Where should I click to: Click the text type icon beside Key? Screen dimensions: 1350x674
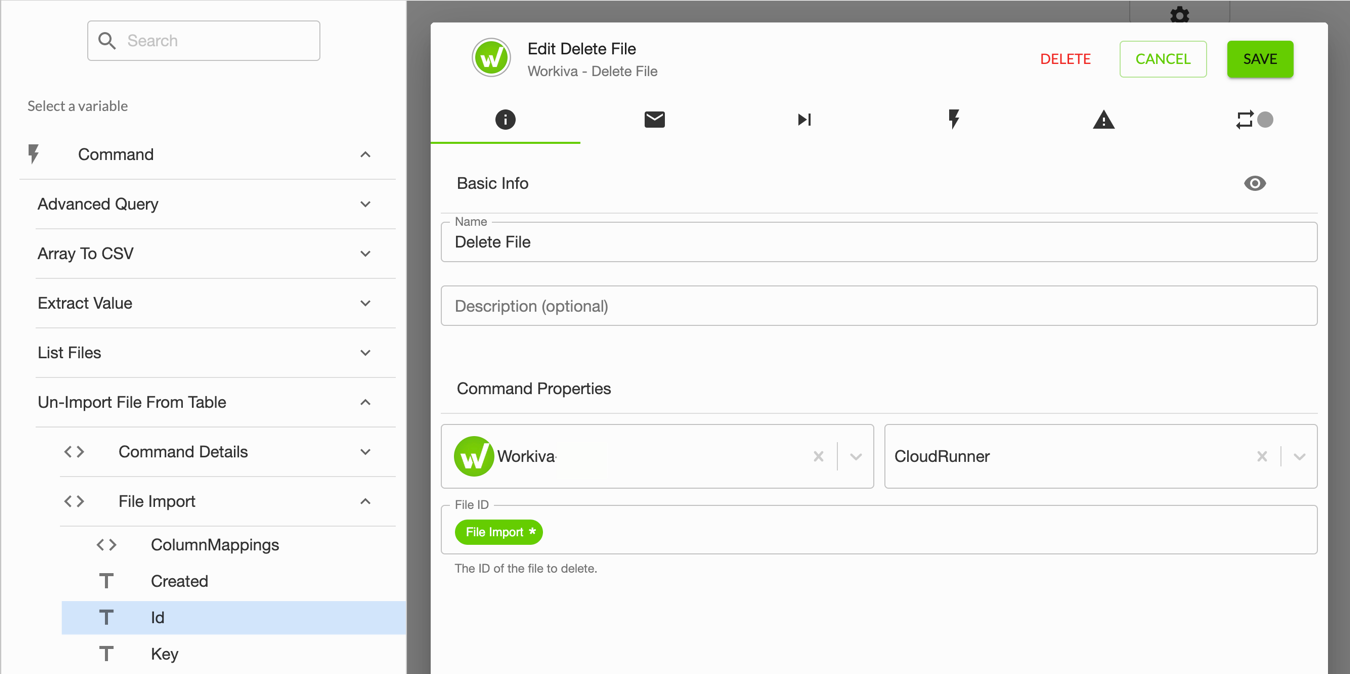(106, 654)
